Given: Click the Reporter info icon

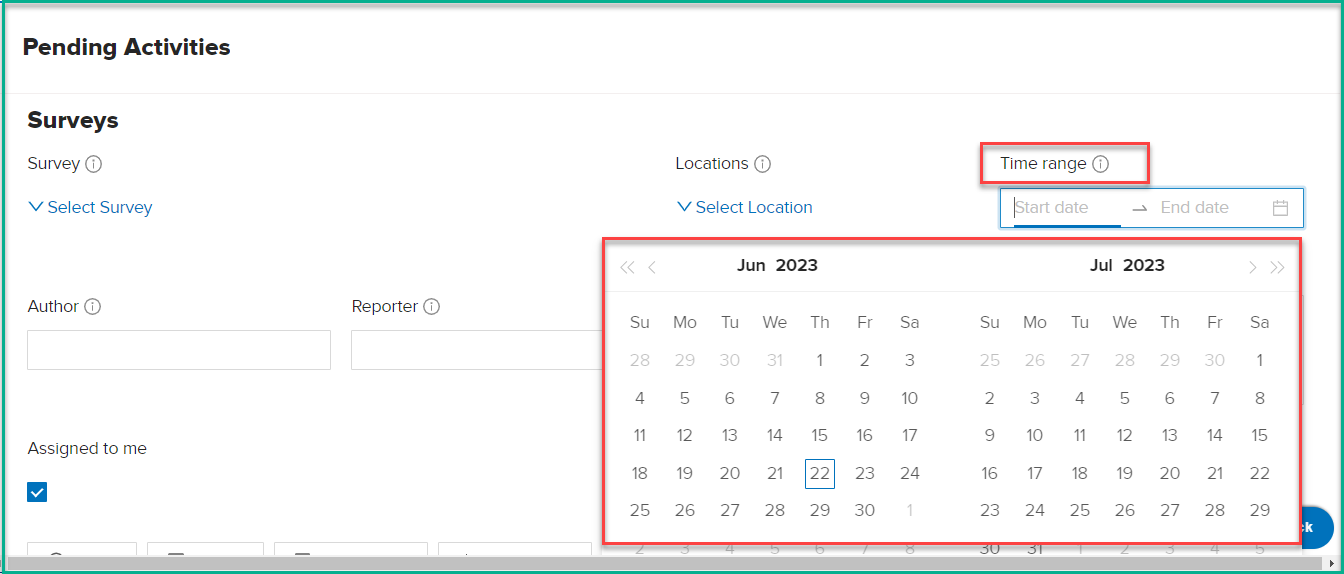Looking at the screenshot, I should pos(432,307).
